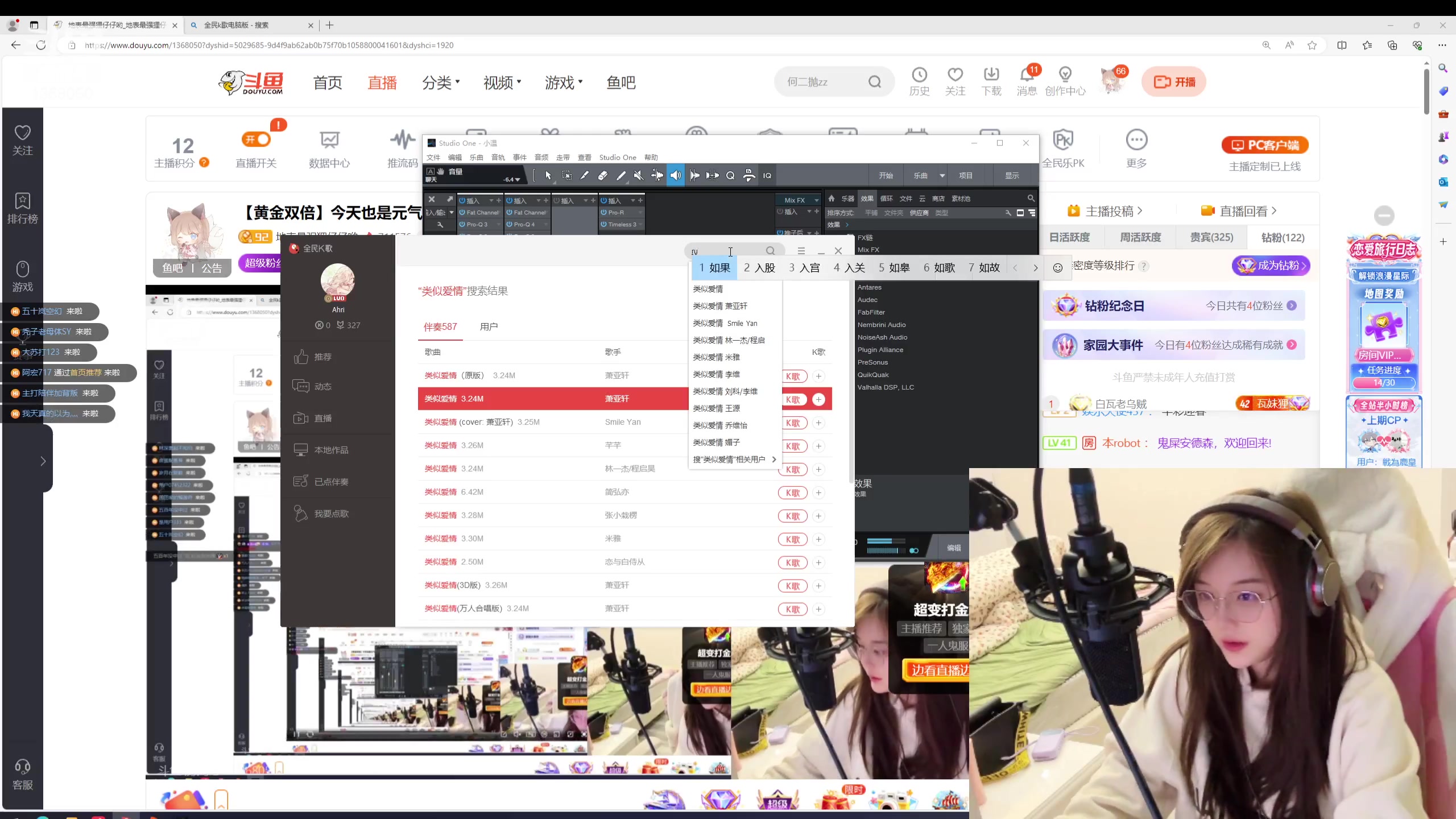This screenshot has height=819, width=1456.
Task: Select the Eraser tool in Studio One
Action: click(x=603, y=175)
